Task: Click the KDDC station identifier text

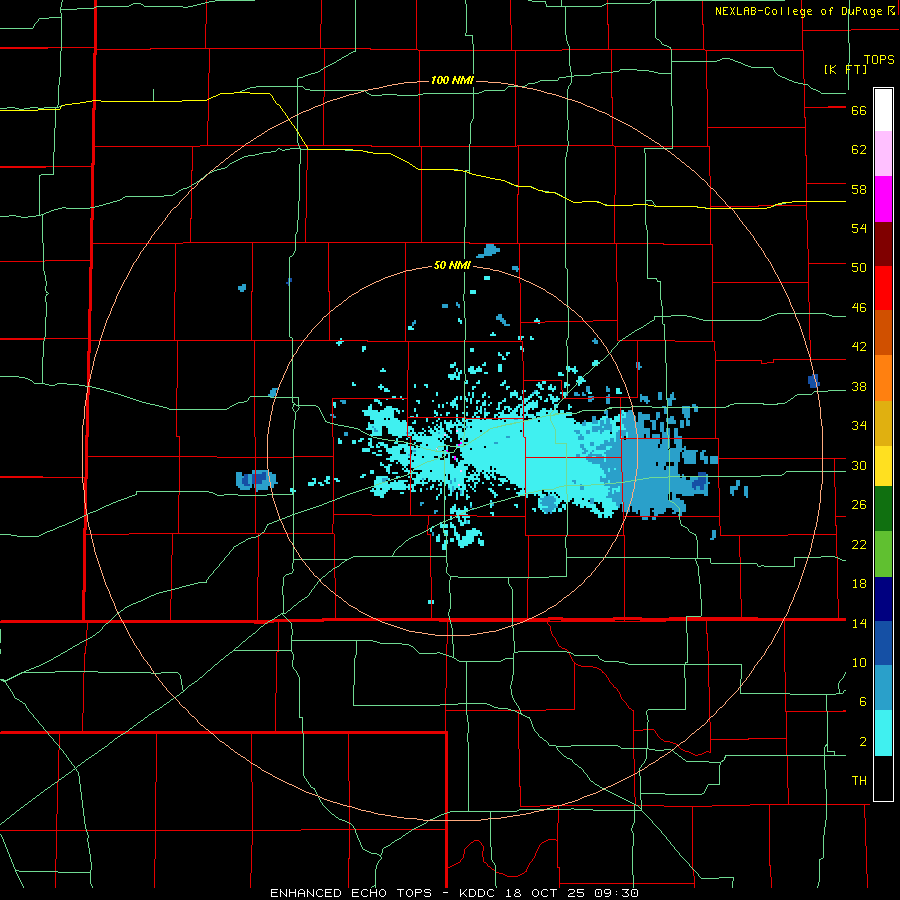Action: (479, 893)
